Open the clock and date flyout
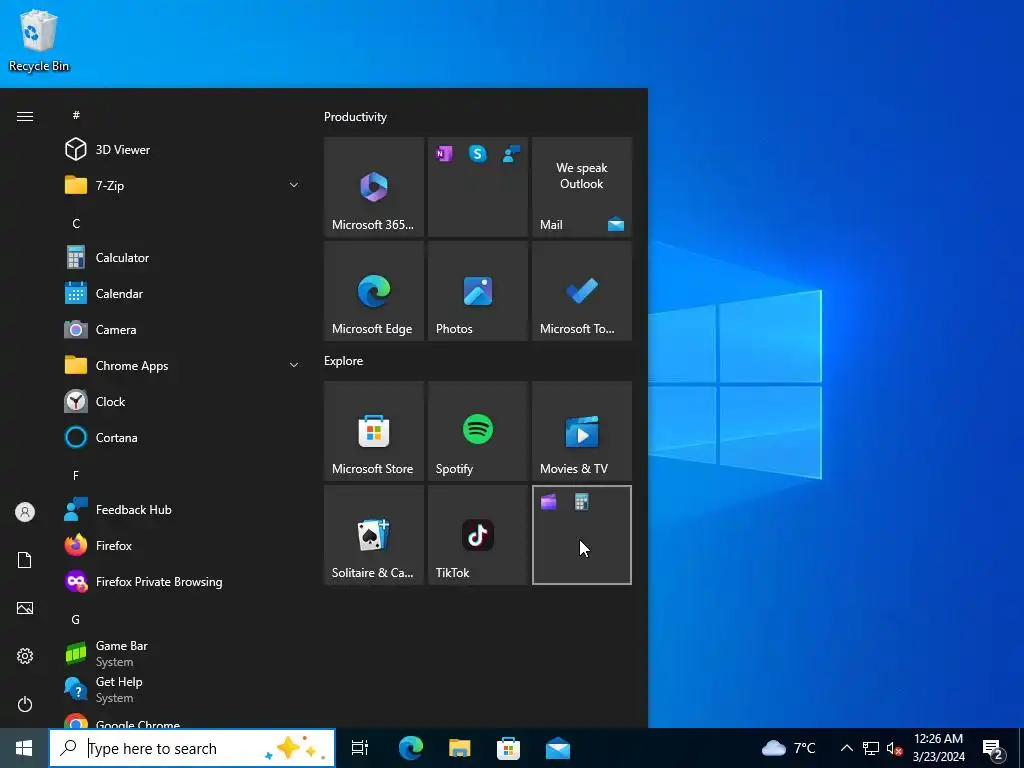 pyautogui.click(x=938, y=748)
